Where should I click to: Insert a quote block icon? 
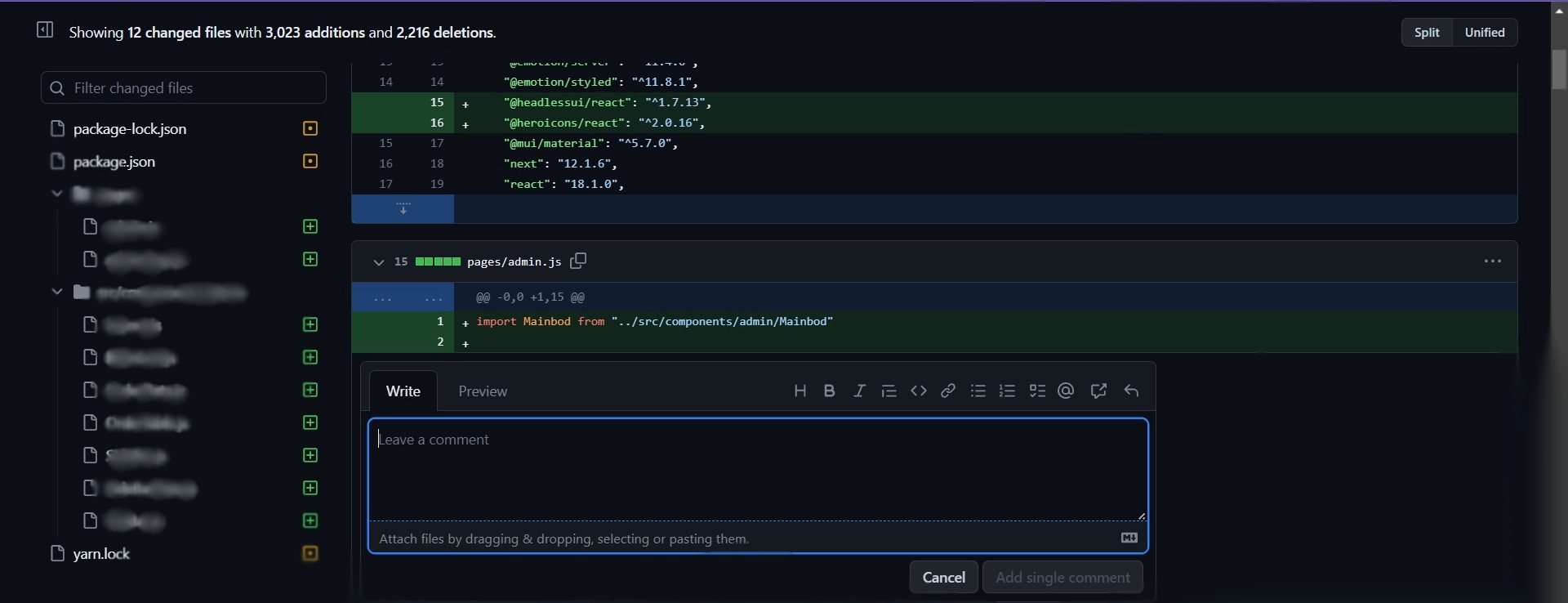pyautogui.click(x=889, y=391)
